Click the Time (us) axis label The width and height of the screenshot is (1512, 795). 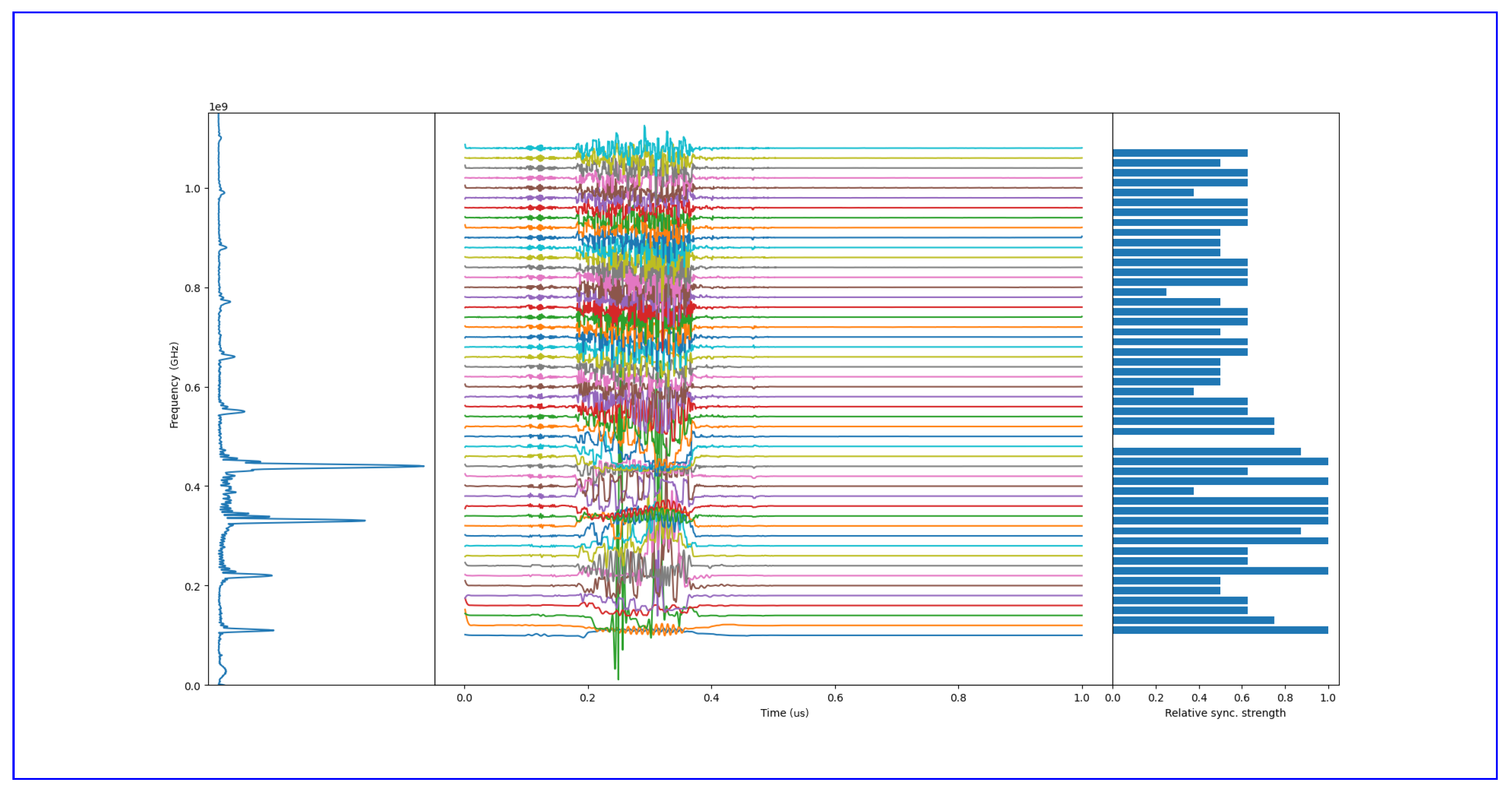(x=784, y=713)
